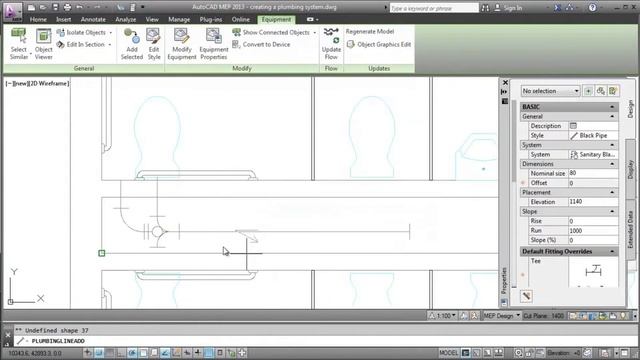
Task: Open the Plug-ins ribbon tab
Action: point(211,19)
